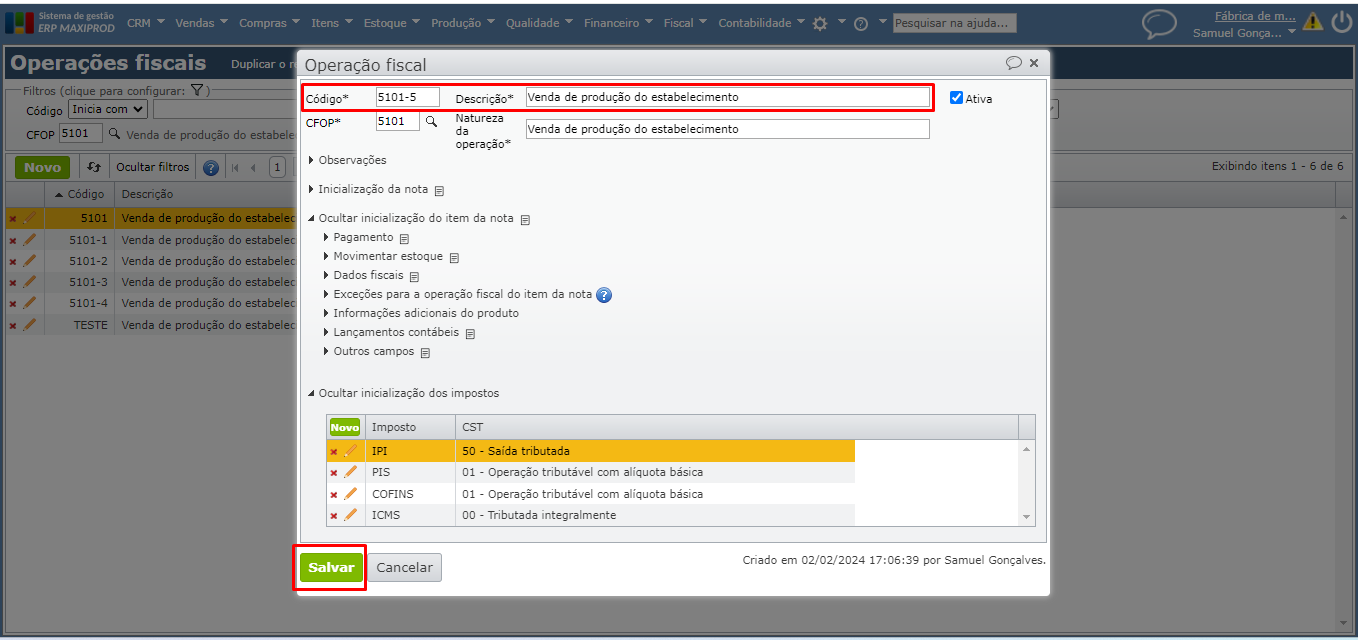Click notes icon beside Inicialização da nota
Image resolution: width=1358 pixels, height=640 pixels.
pos(439,190)
